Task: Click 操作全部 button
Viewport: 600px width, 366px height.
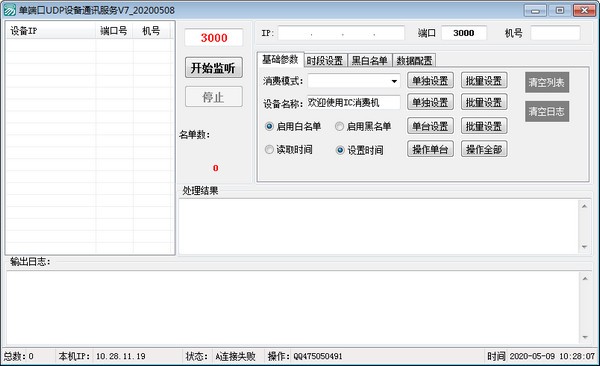Action: pos(484,149)
